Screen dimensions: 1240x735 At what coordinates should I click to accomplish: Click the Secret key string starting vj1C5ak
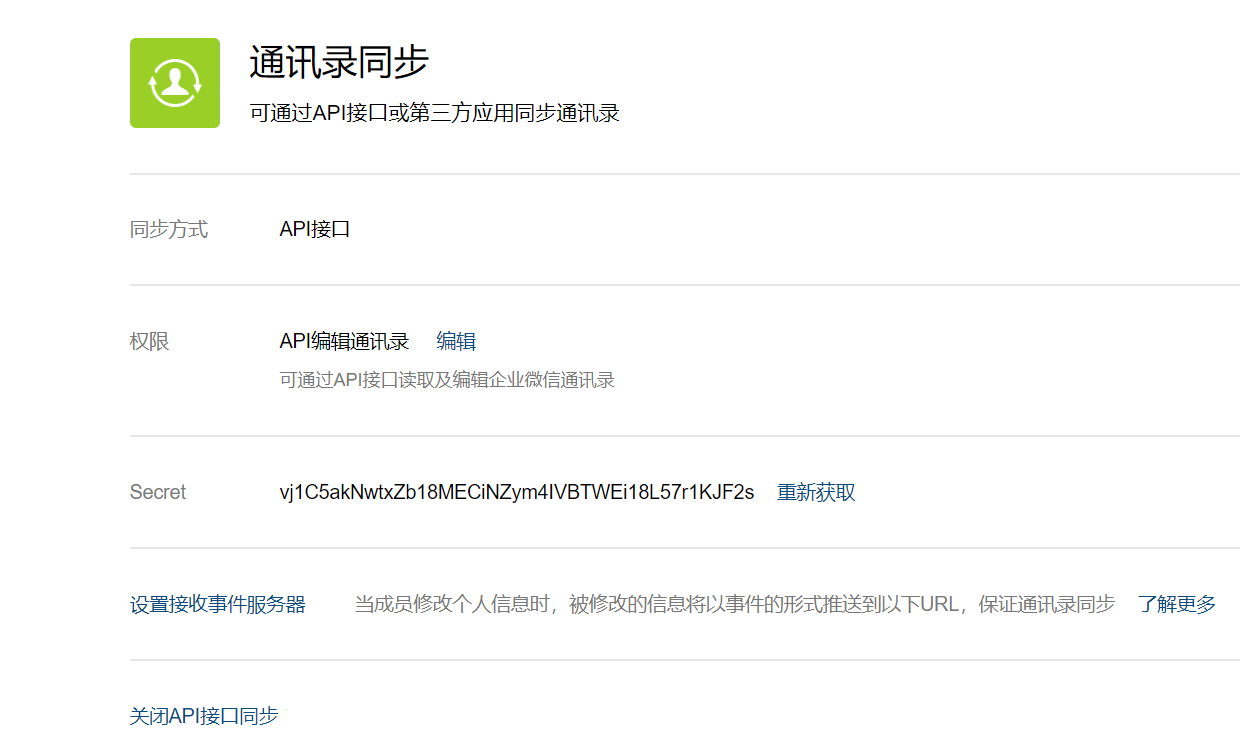(x=517, y=493)
